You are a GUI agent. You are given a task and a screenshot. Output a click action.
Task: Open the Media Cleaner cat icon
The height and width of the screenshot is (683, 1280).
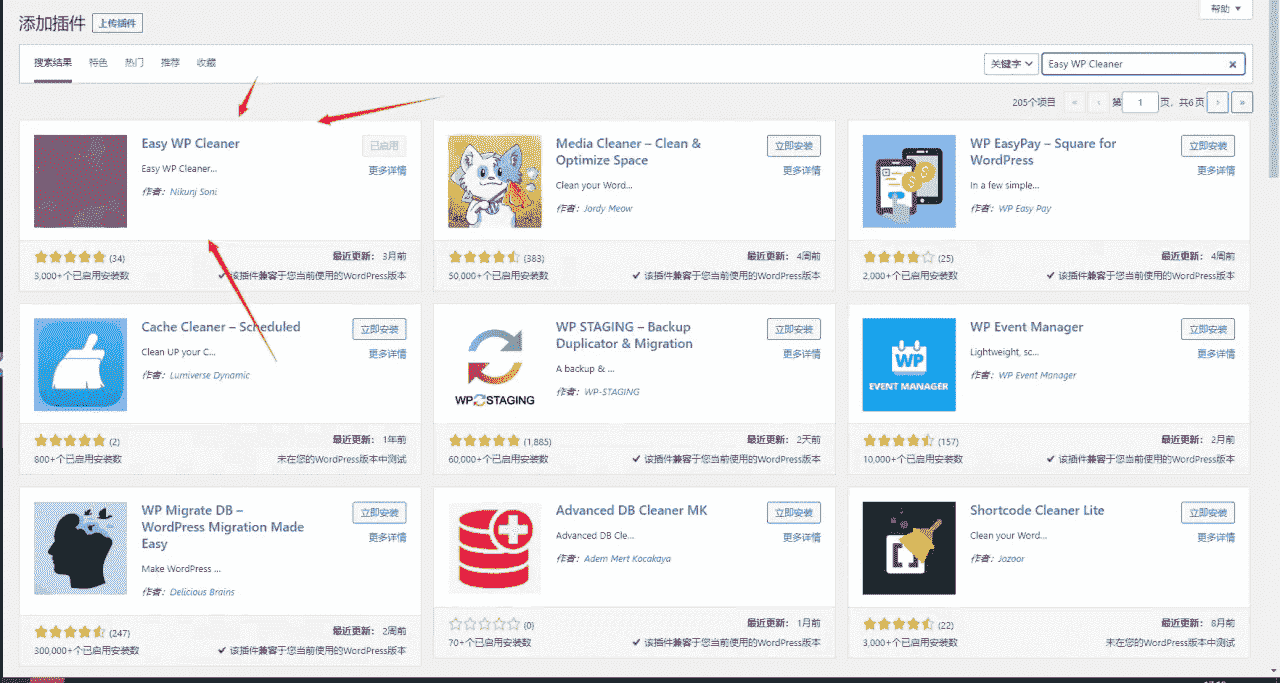[495, 181]
